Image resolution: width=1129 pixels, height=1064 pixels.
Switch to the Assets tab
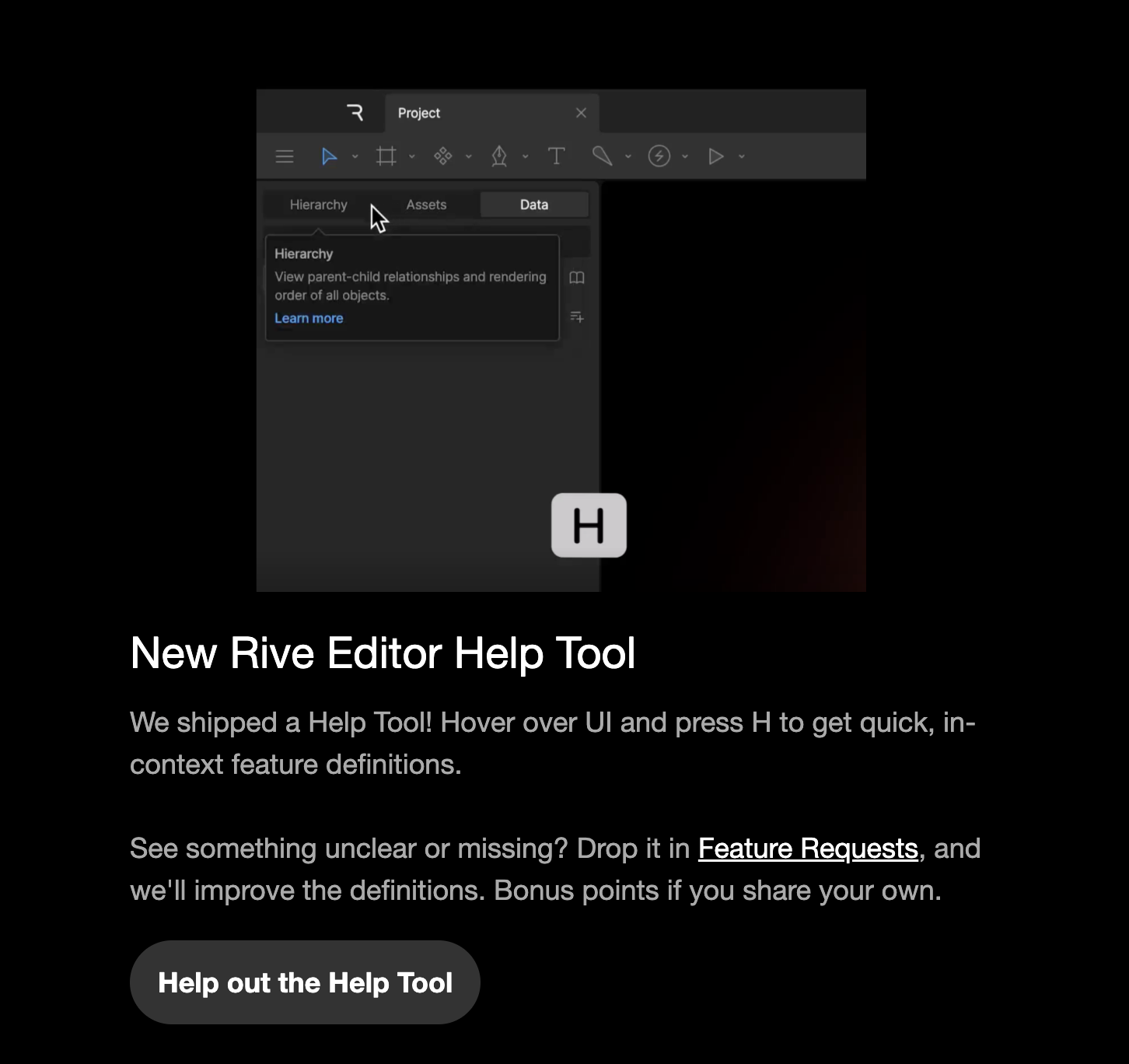426,205
